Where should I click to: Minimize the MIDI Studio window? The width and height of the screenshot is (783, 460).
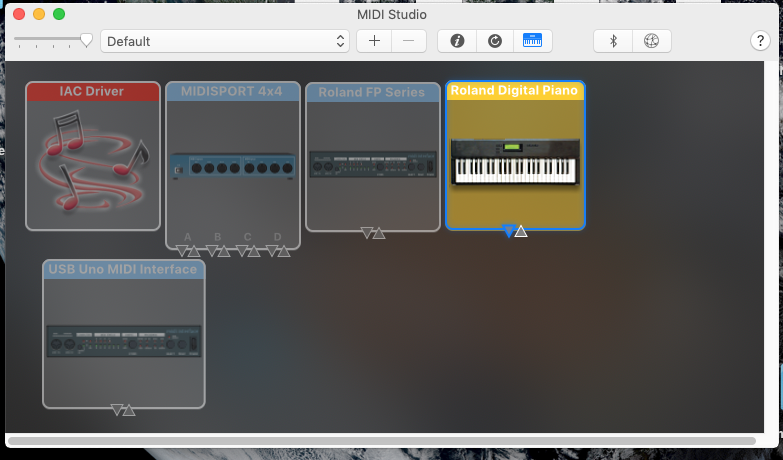pos(39,14)
